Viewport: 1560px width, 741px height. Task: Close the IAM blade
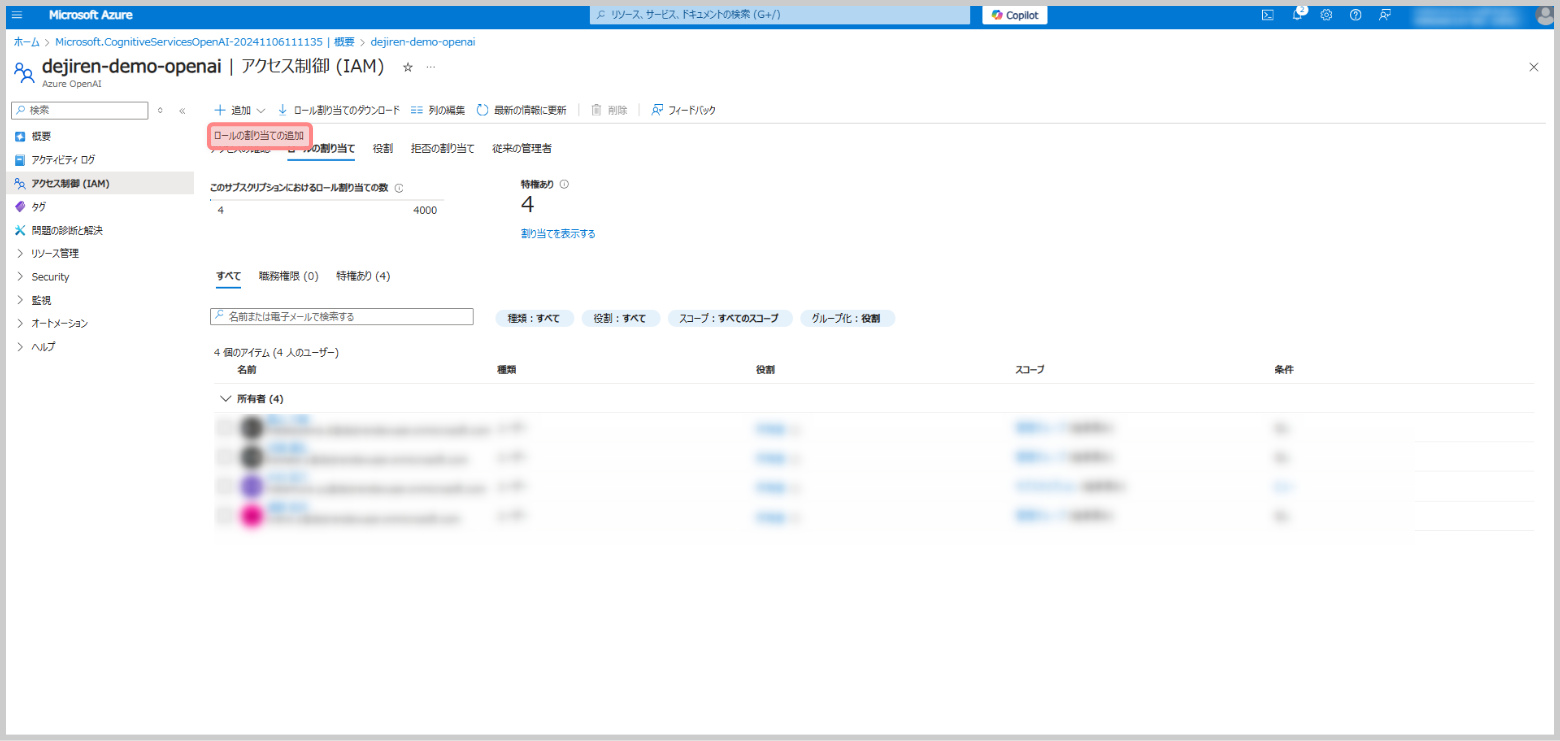[1534, 67]
